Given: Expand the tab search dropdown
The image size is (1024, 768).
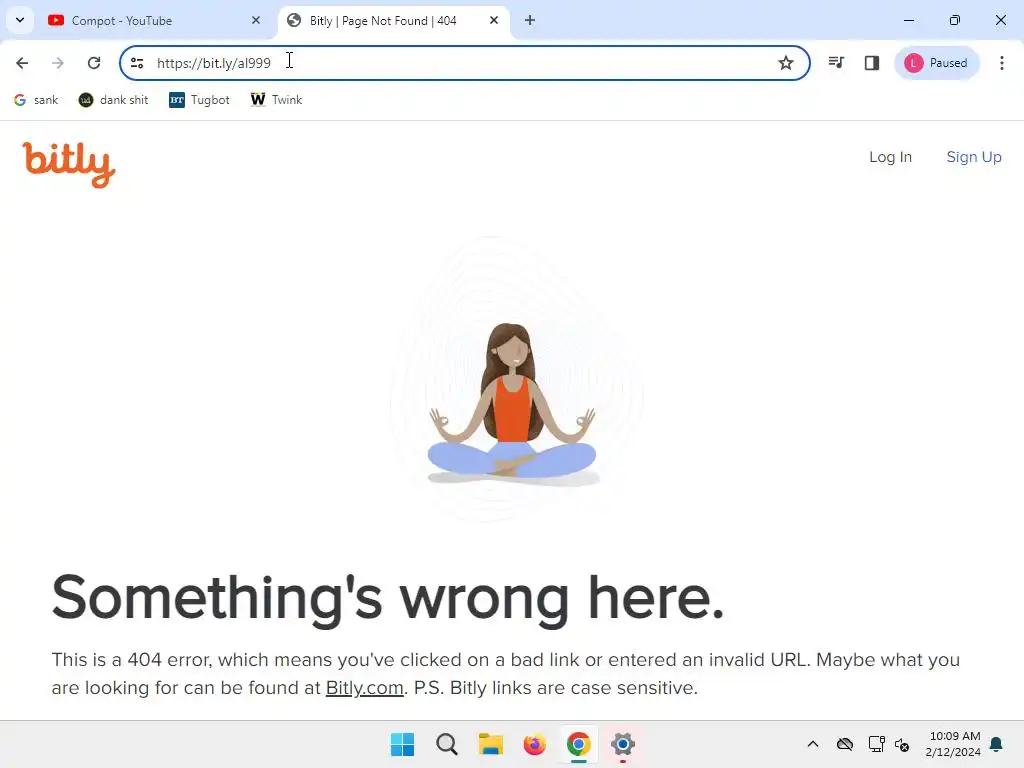Looking at the screenshot, I should pyautogui.click(x=20, y=20).
